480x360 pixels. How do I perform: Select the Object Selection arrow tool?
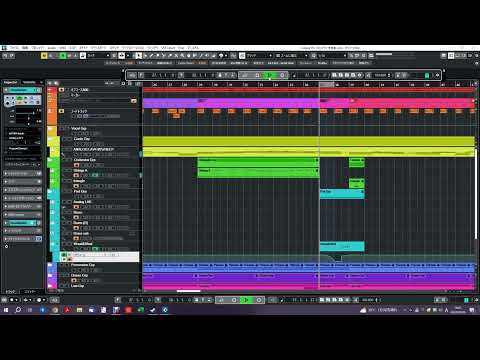point(139,56)
